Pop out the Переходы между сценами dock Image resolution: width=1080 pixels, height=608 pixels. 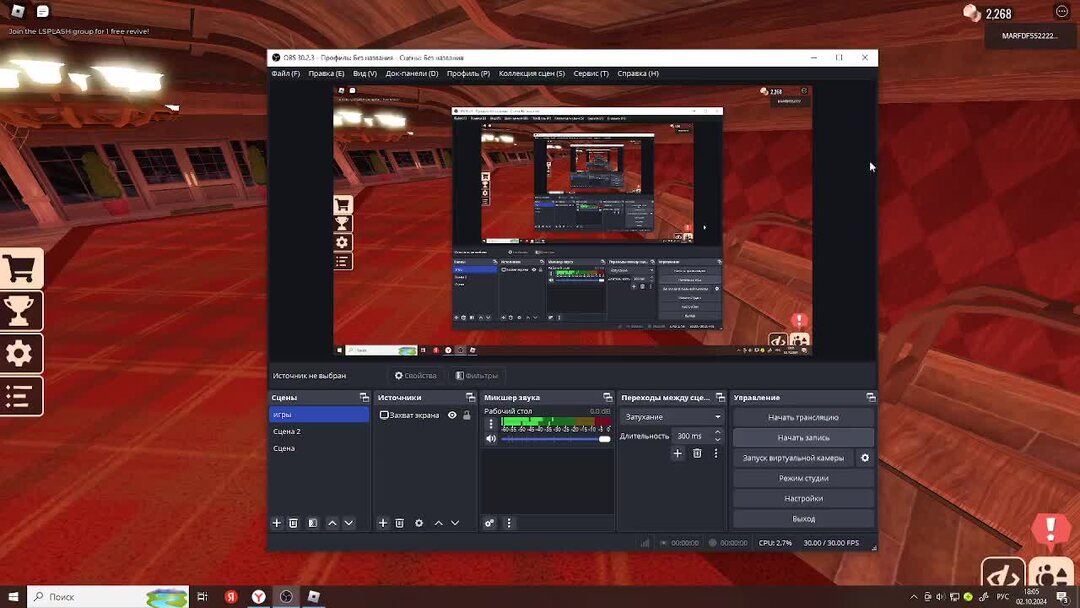point(720,397)
